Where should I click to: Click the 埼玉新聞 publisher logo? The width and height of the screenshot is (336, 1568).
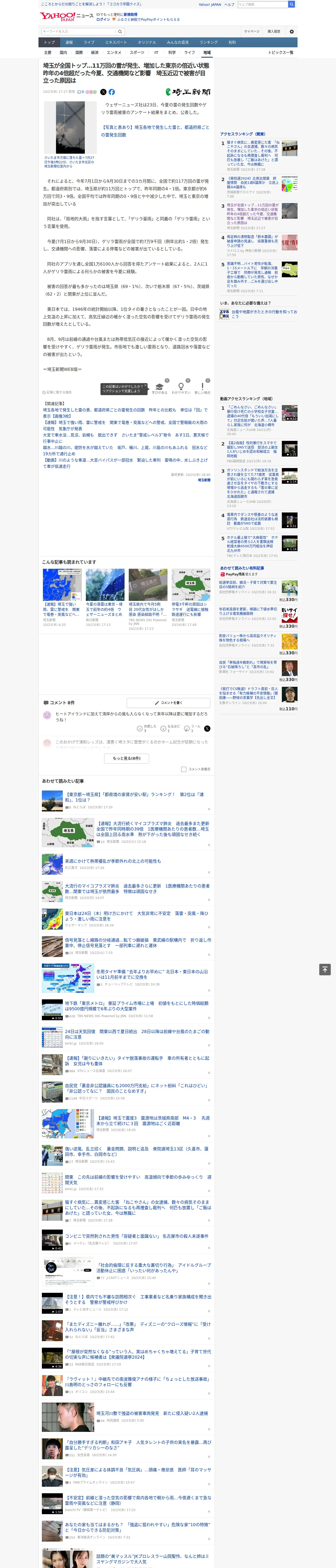[x=188, y=92]
